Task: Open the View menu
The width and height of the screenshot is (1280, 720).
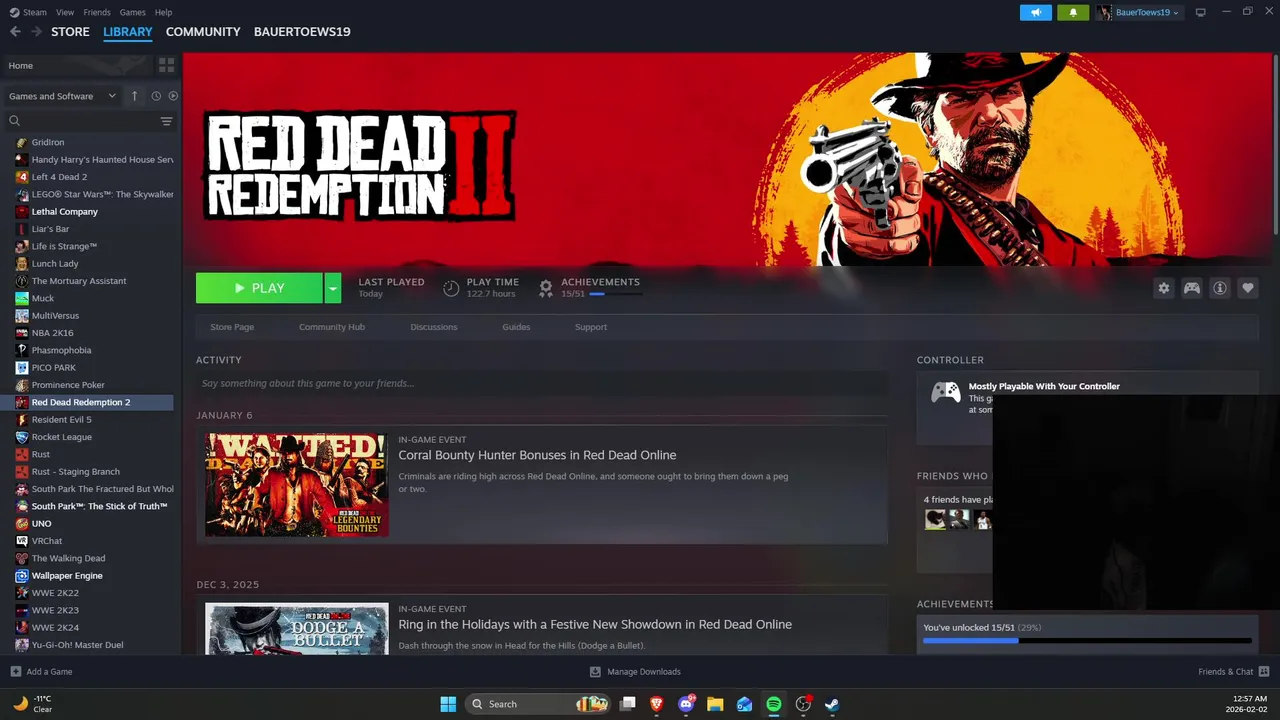Action: pos(65,12)
